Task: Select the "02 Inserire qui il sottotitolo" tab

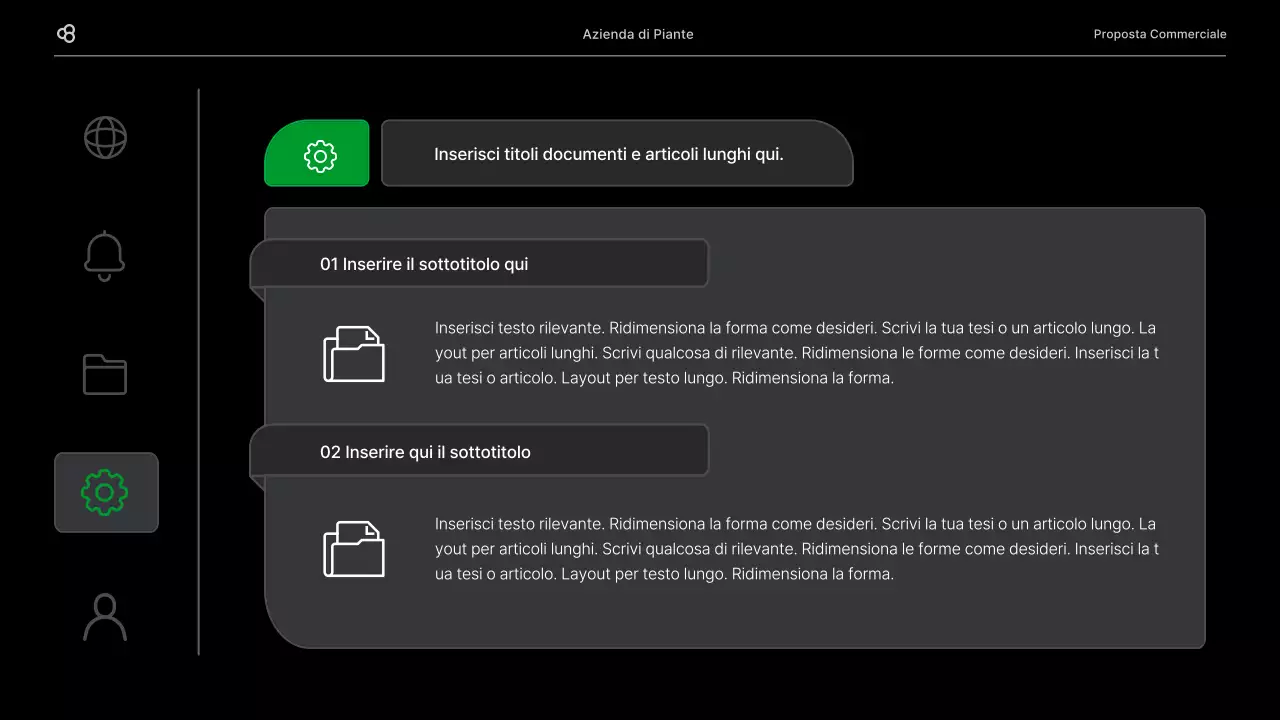Action: pyautogui.click(x=479, y=451)
